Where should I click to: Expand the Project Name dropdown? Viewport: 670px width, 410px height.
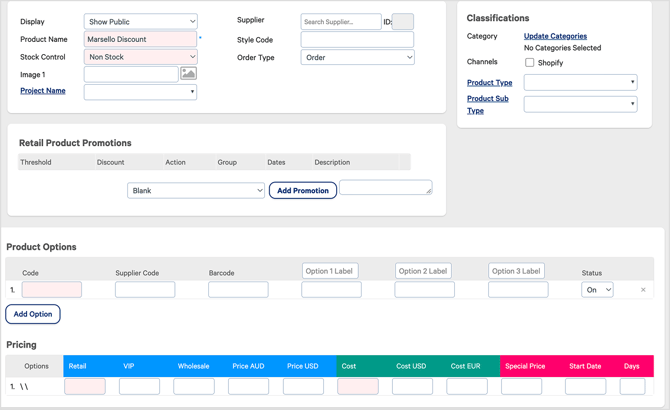tap(140, 92)
